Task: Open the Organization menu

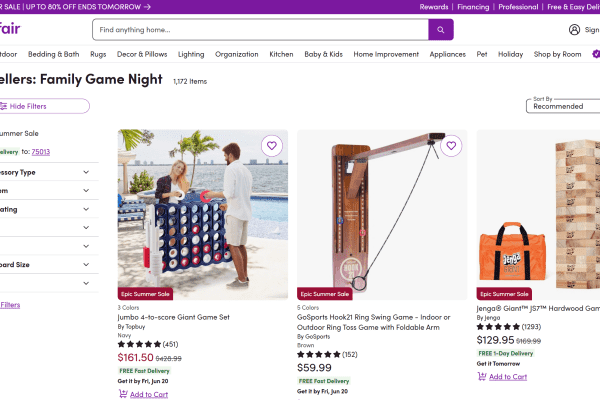Action: click(236, 54)
